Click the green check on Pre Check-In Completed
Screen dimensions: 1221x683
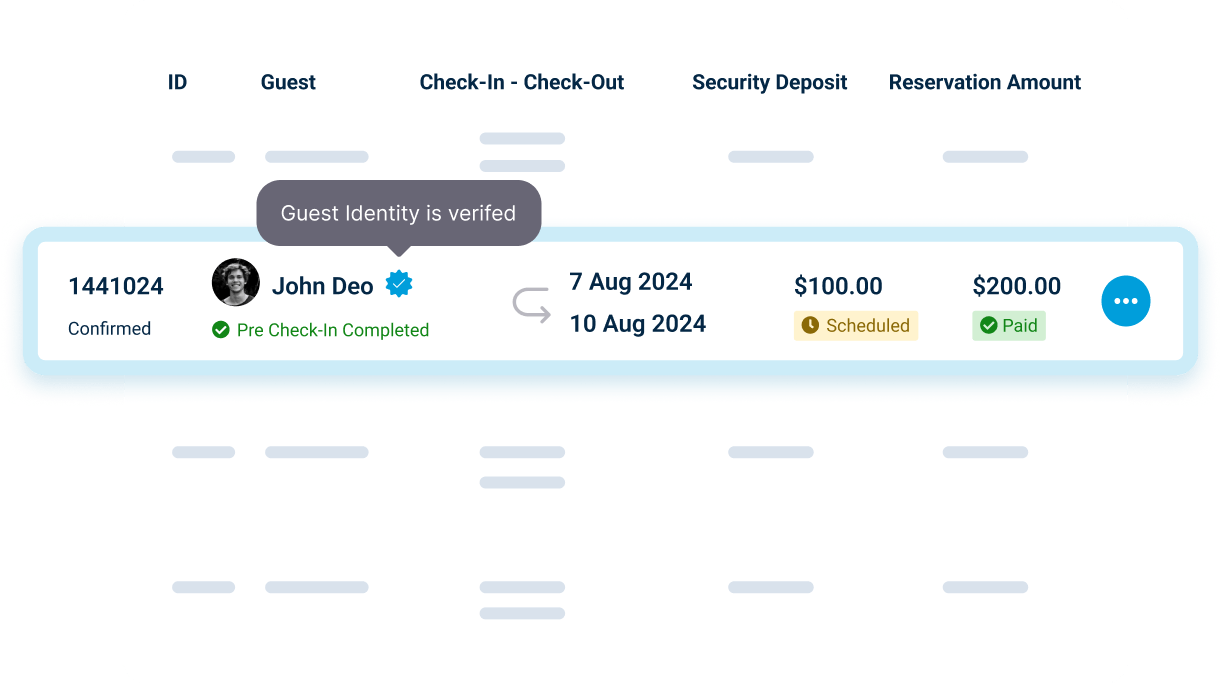(221, 328)
